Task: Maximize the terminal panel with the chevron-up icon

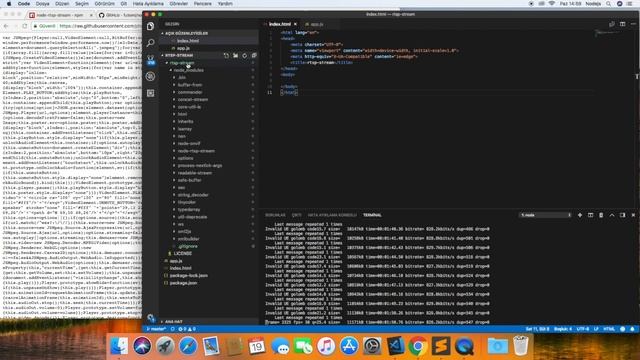Action: (612, 215)
